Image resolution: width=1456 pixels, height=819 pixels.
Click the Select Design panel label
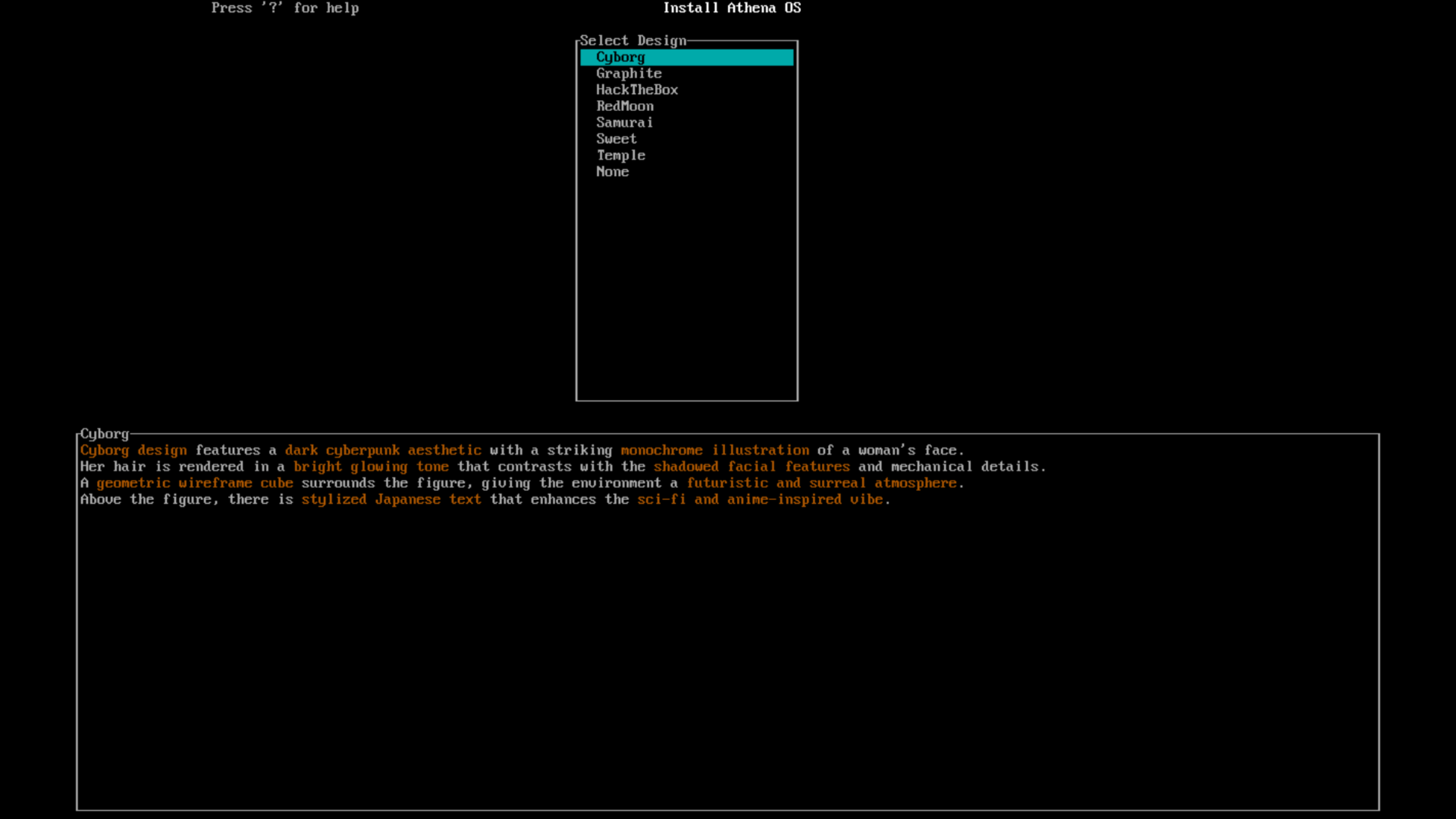[633, 41]
